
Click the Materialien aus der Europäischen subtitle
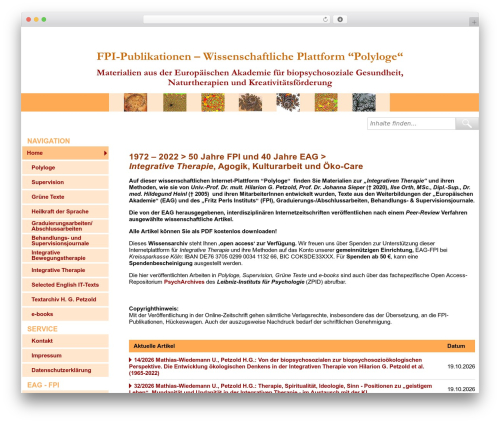tap(250, 78)
